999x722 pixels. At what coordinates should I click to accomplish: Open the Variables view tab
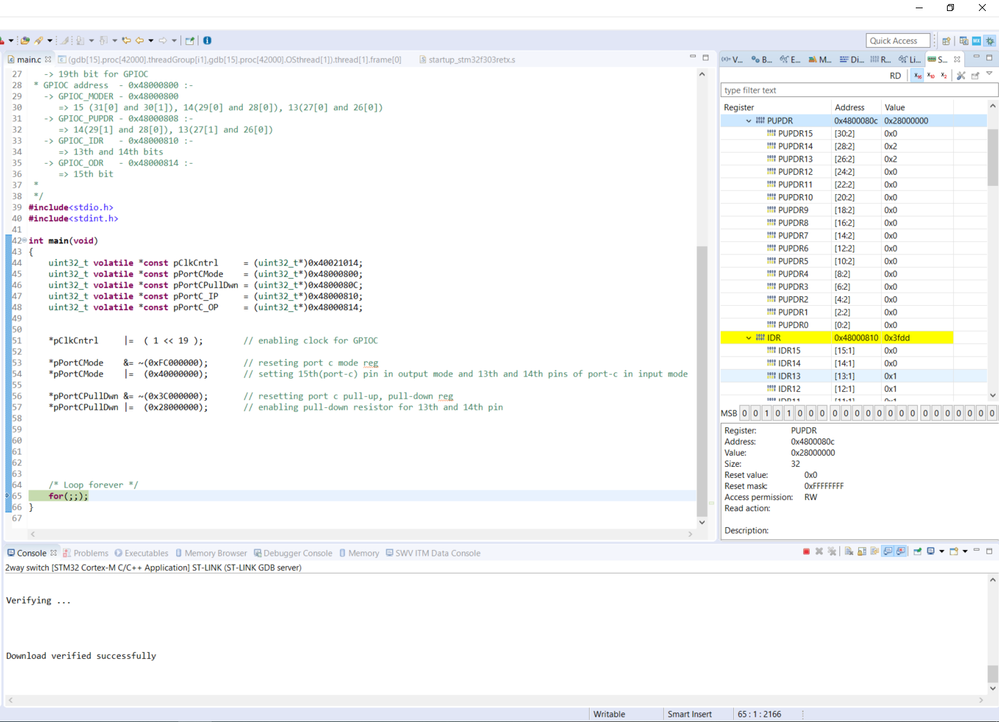732,59
